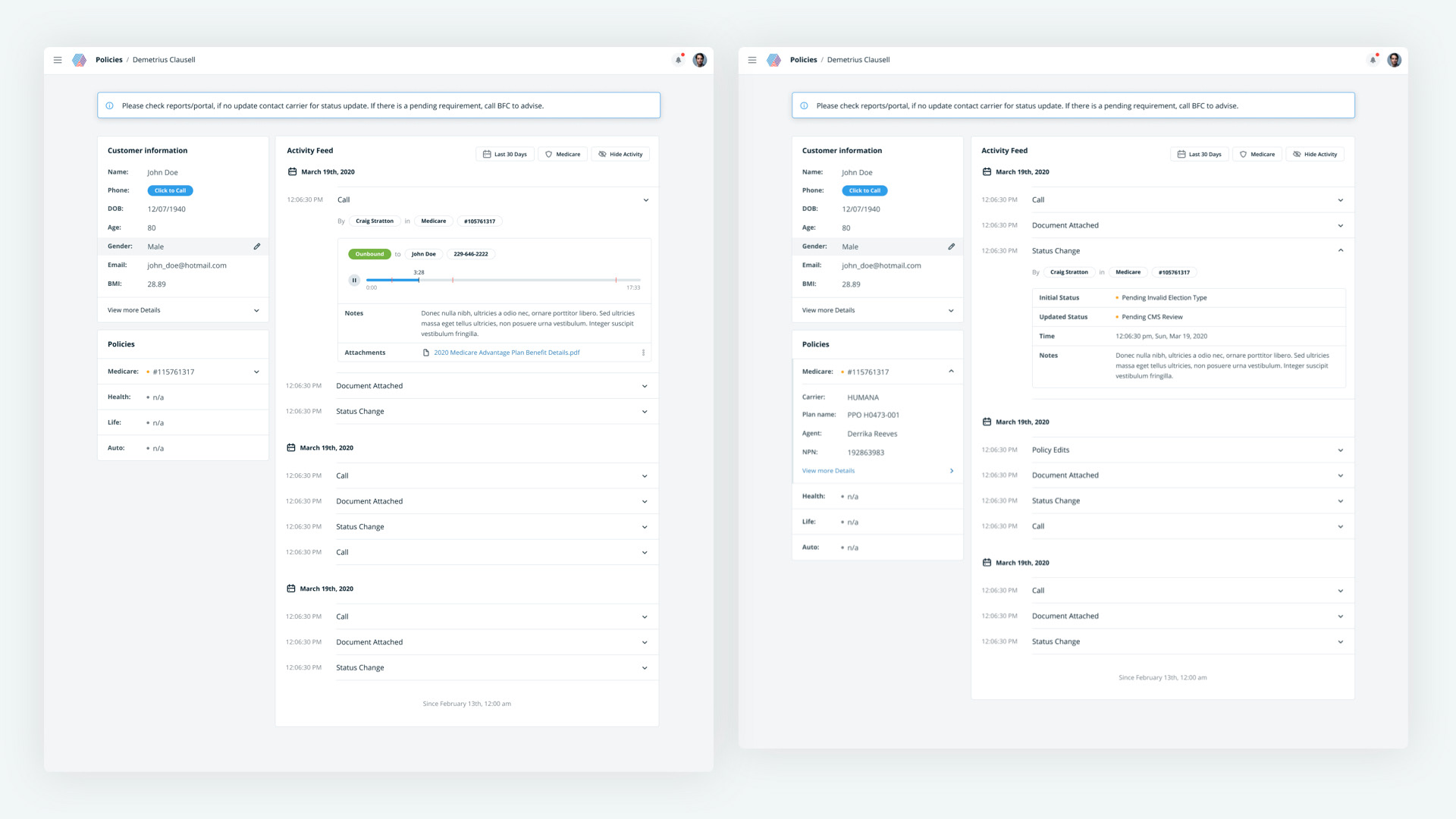Click the user avatar in right screen
Screen dimensions: 1456x819
pyautogui.click(x=1394, y=60)
